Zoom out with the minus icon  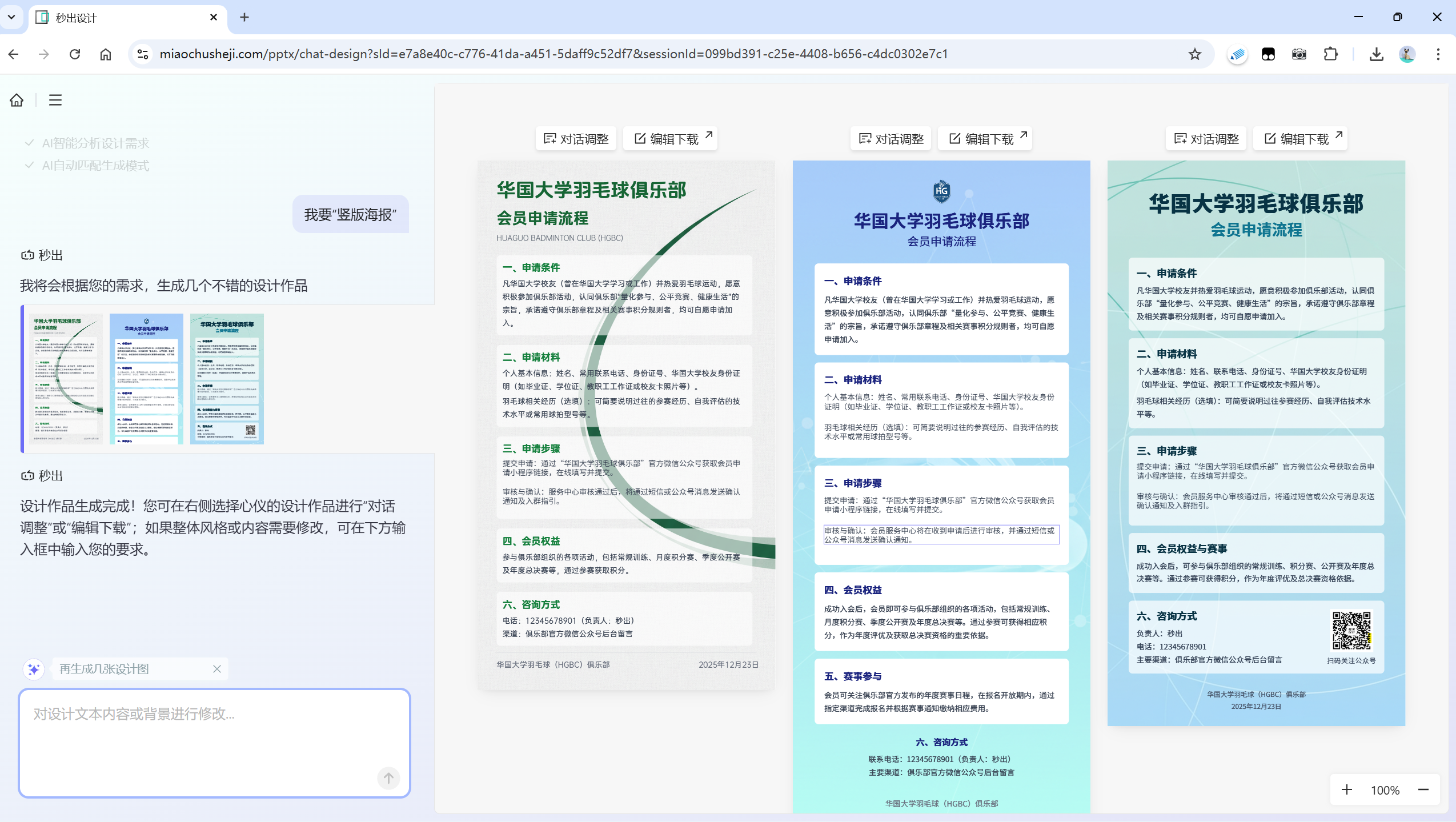(1423, 789)
